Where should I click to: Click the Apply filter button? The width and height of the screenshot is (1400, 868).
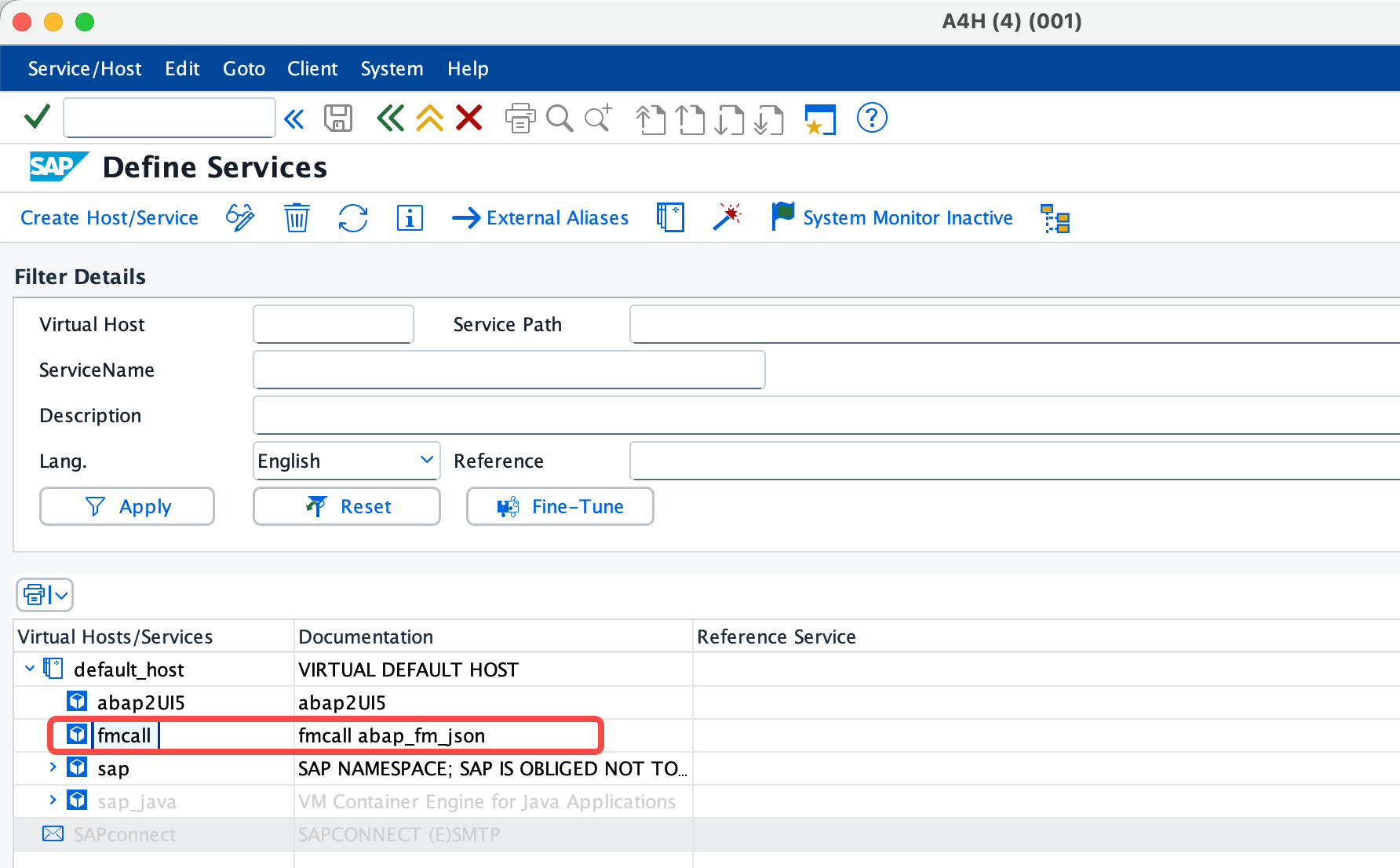(x=127, y=506)
